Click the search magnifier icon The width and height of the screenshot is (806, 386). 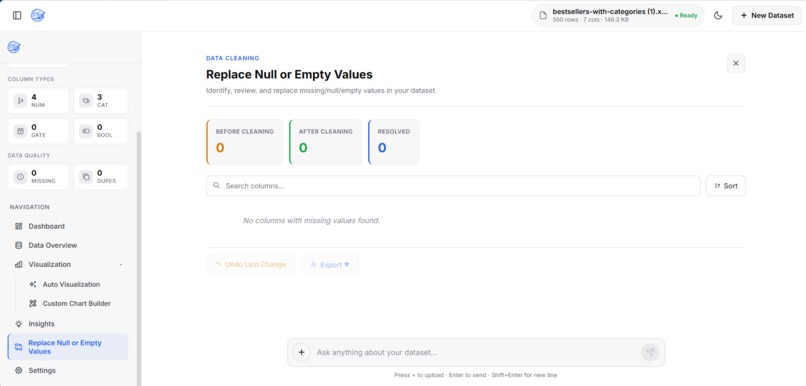pos(216,186)
